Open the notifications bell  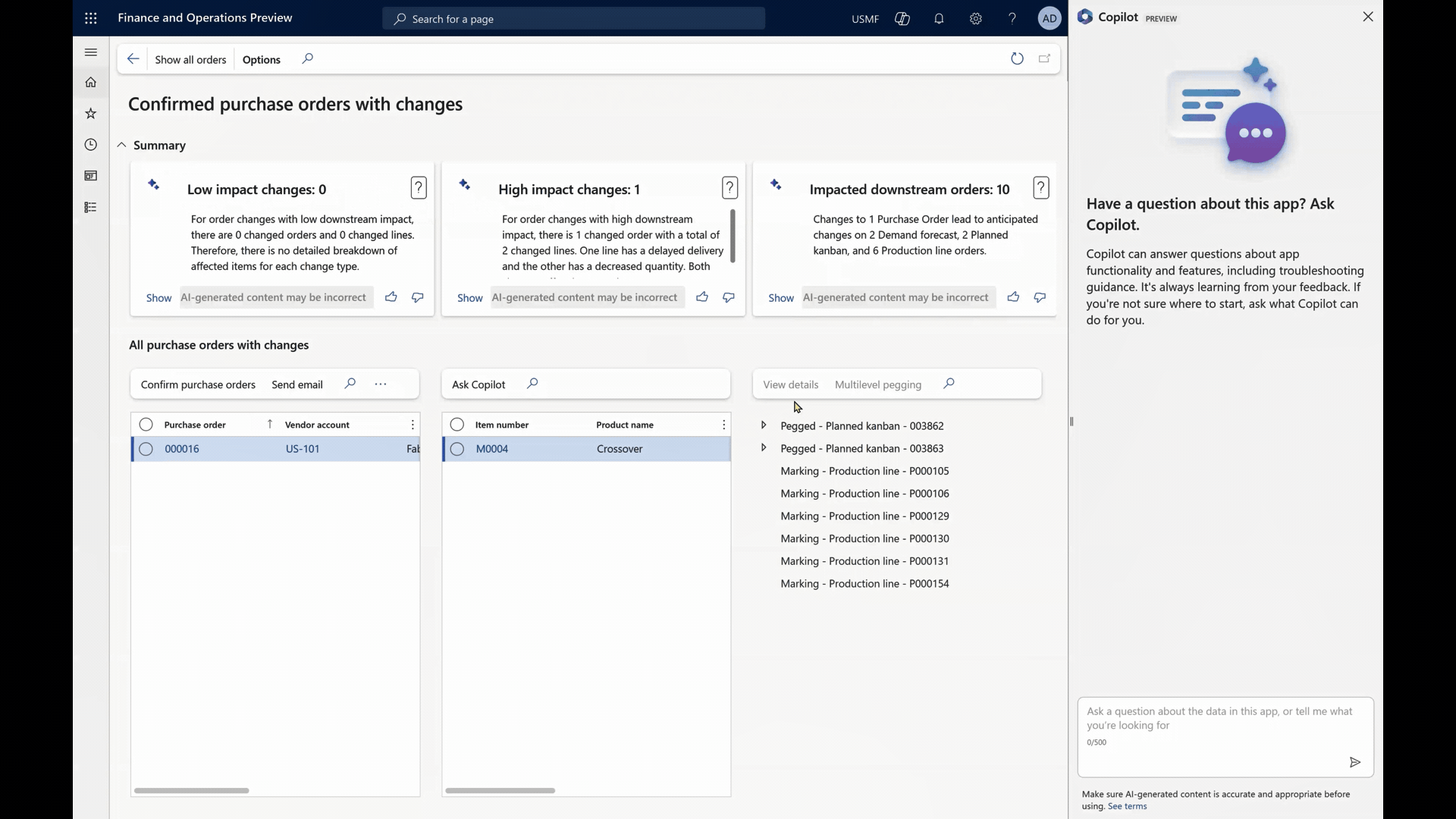pyautogui.click(x=939, y=19)
